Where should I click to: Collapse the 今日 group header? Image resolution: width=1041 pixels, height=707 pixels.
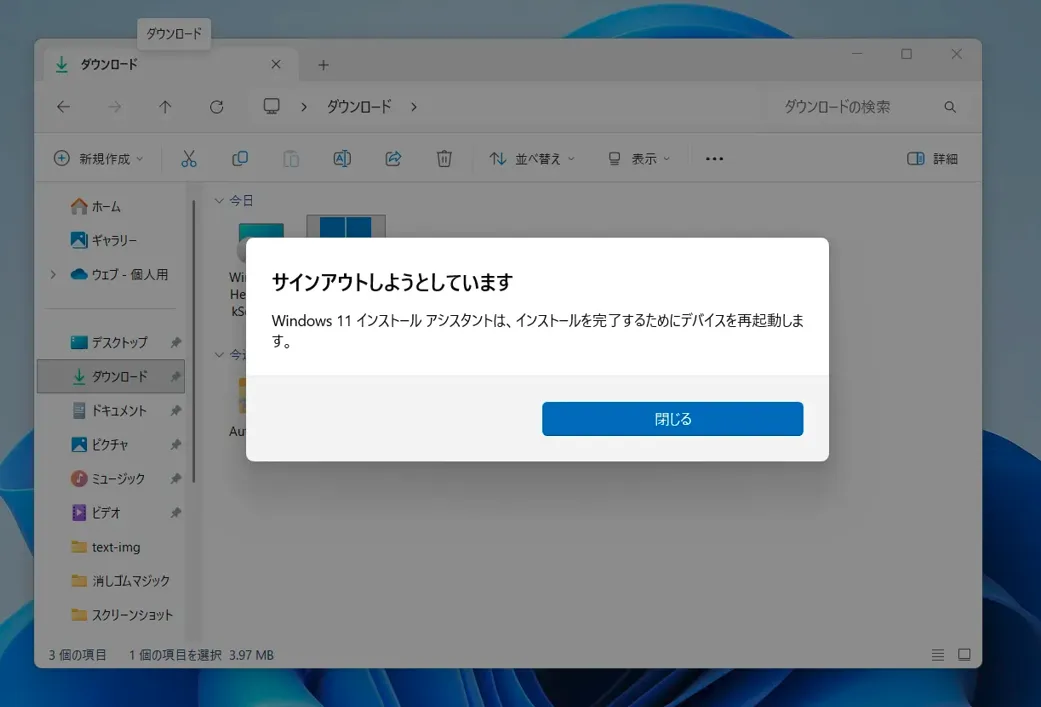pos(220,201)
